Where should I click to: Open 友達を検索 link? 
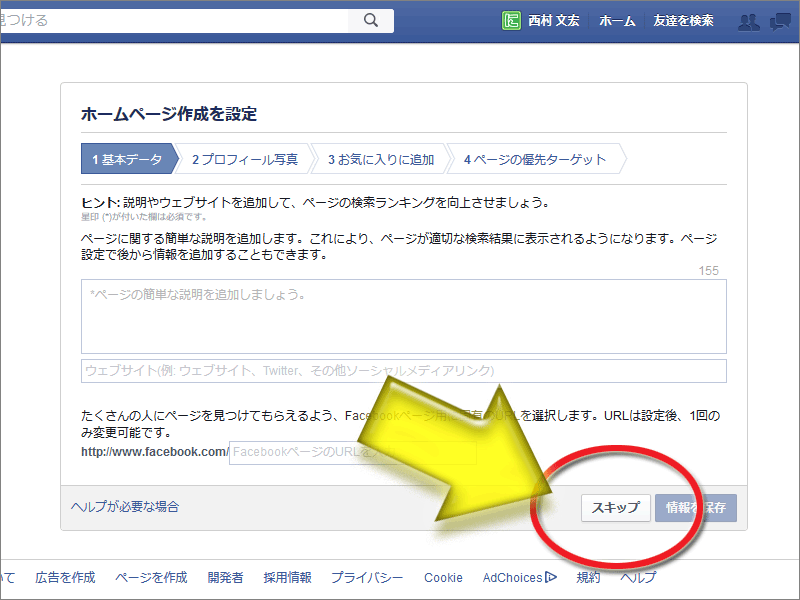pyautogui.click(x=683, y=20)
